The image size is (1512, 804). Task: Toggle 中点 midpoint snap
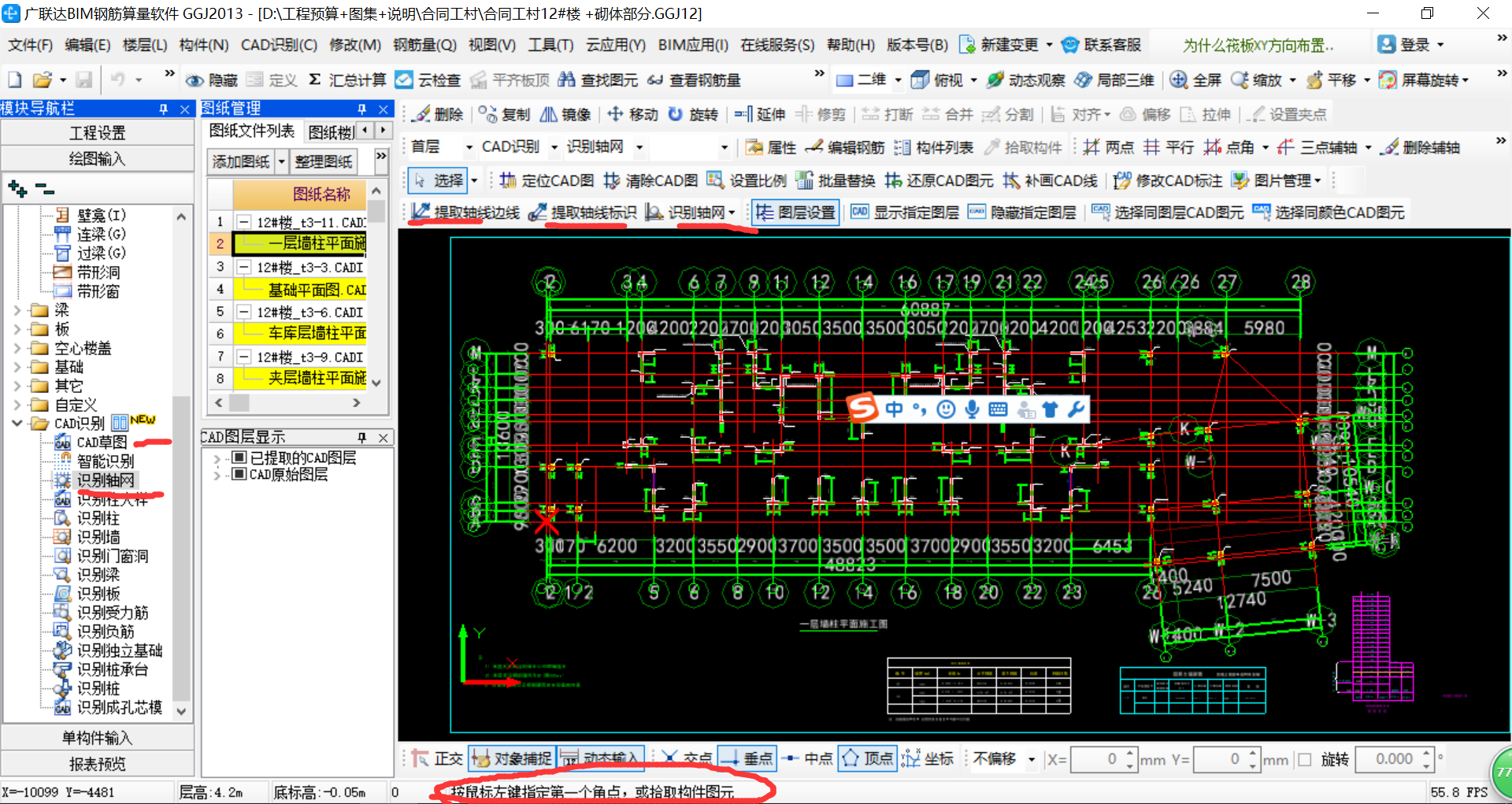[x=808, y=758]
